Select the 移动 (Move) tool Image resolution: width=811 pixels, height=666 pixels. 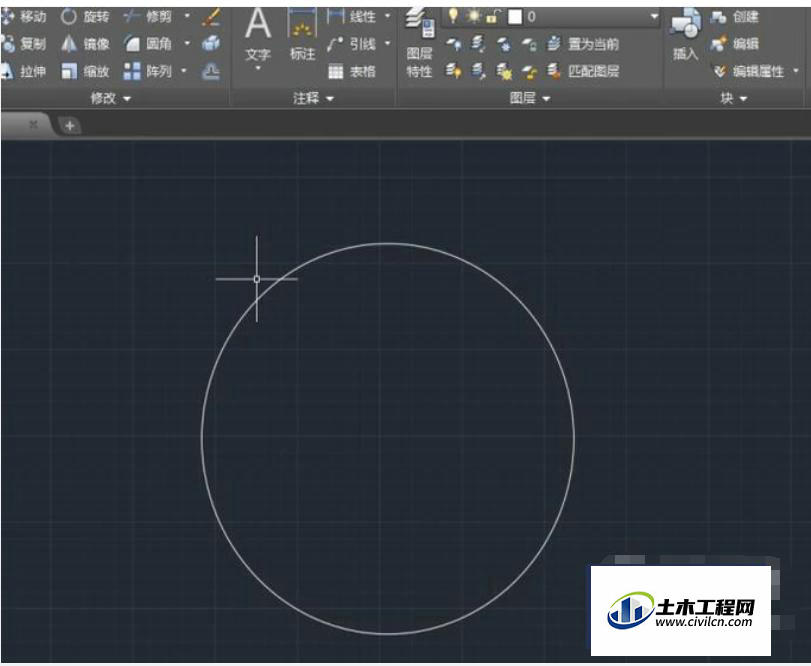(24, 17)
